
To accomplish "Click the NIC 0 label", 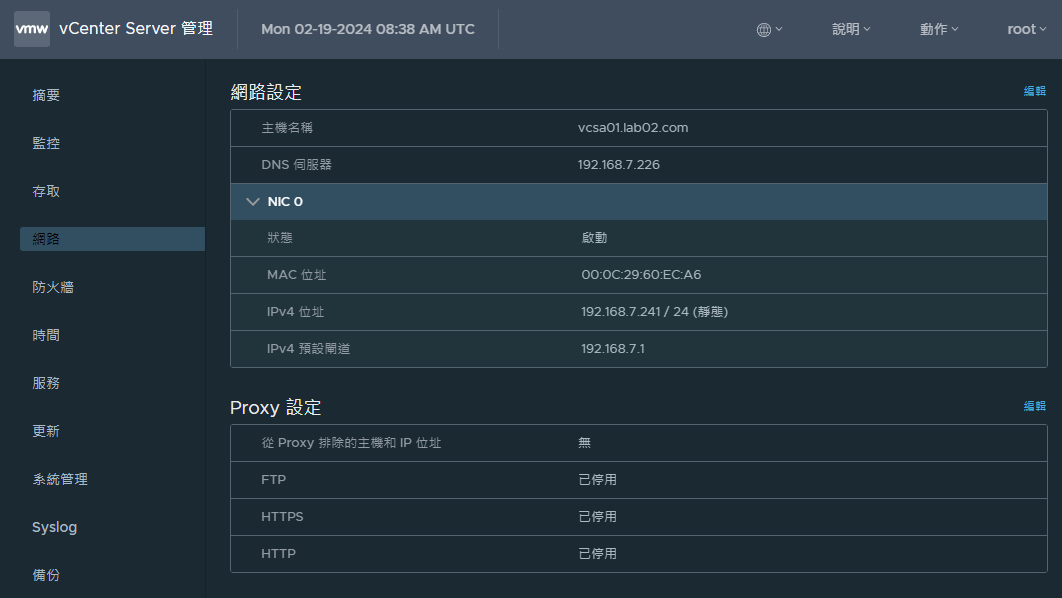I will pos(285,202).
